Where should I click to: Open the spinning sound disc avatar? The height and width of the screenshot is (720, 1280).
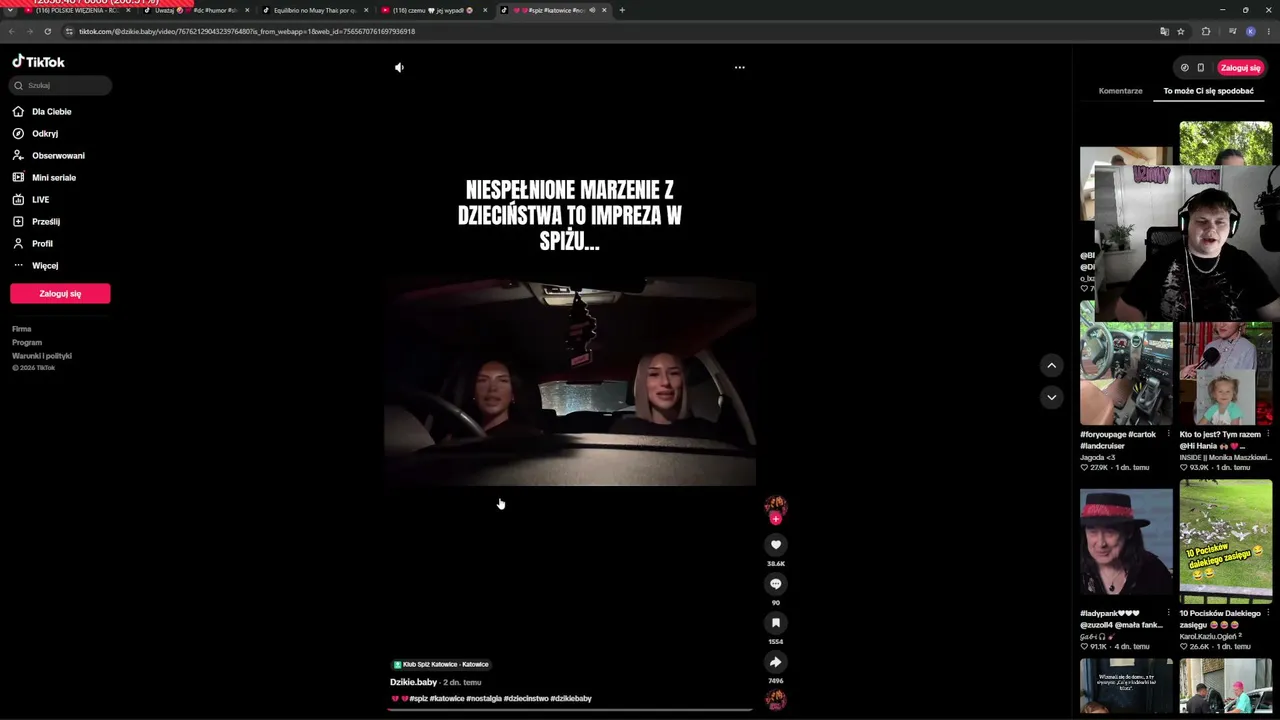tap(776, 699)
